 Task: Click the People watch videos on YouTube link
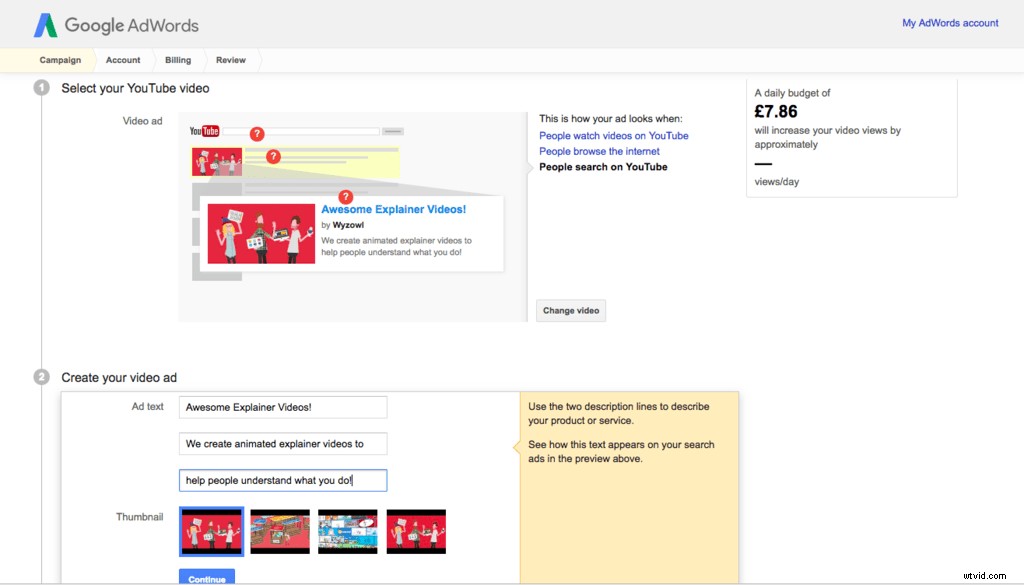click(x=613, y=135)
